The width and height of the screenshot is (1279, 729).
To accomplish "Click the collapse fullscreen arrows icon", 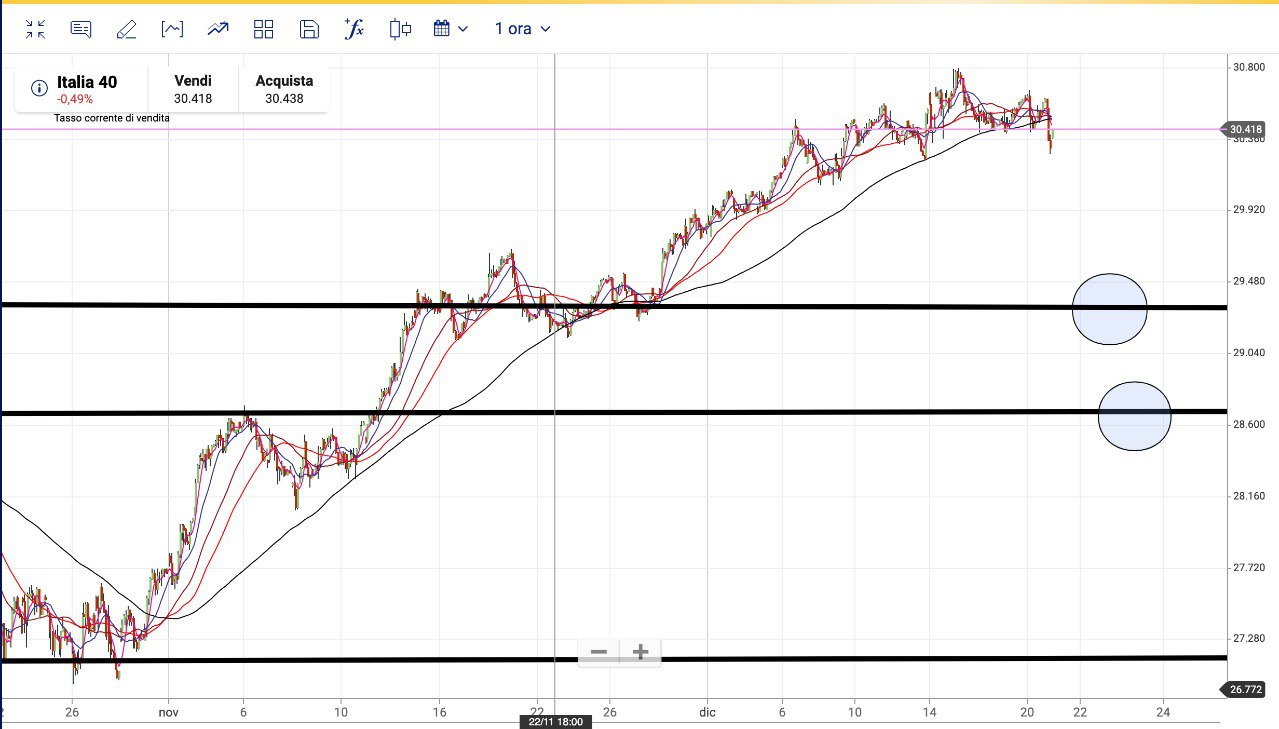I will pos(36,29).
